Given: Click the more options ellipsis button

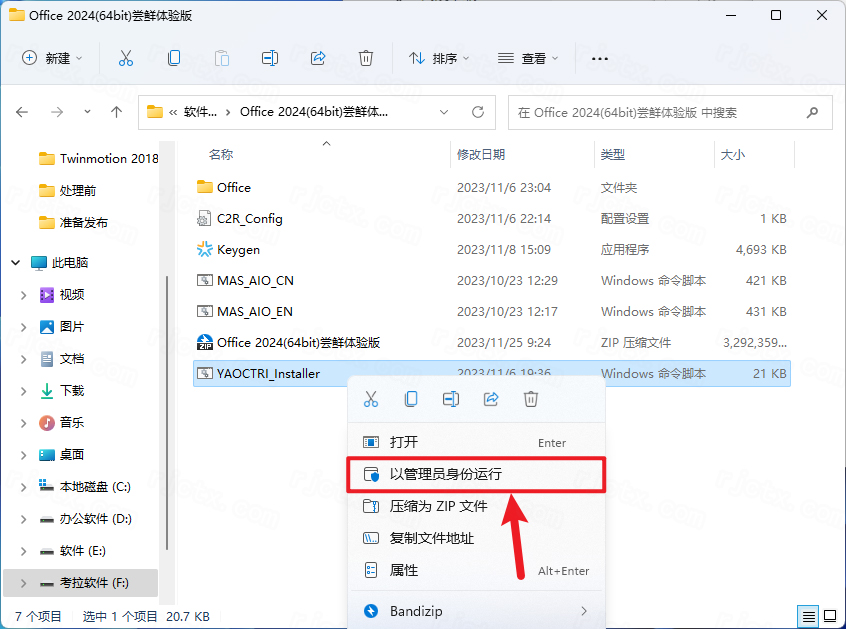Looking at the screenshot, I should [599, 59].
